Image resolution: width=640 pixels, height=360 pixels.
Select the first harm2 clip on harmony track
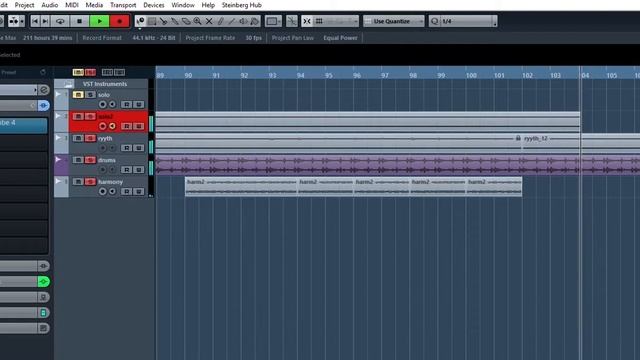coord(241,187)
